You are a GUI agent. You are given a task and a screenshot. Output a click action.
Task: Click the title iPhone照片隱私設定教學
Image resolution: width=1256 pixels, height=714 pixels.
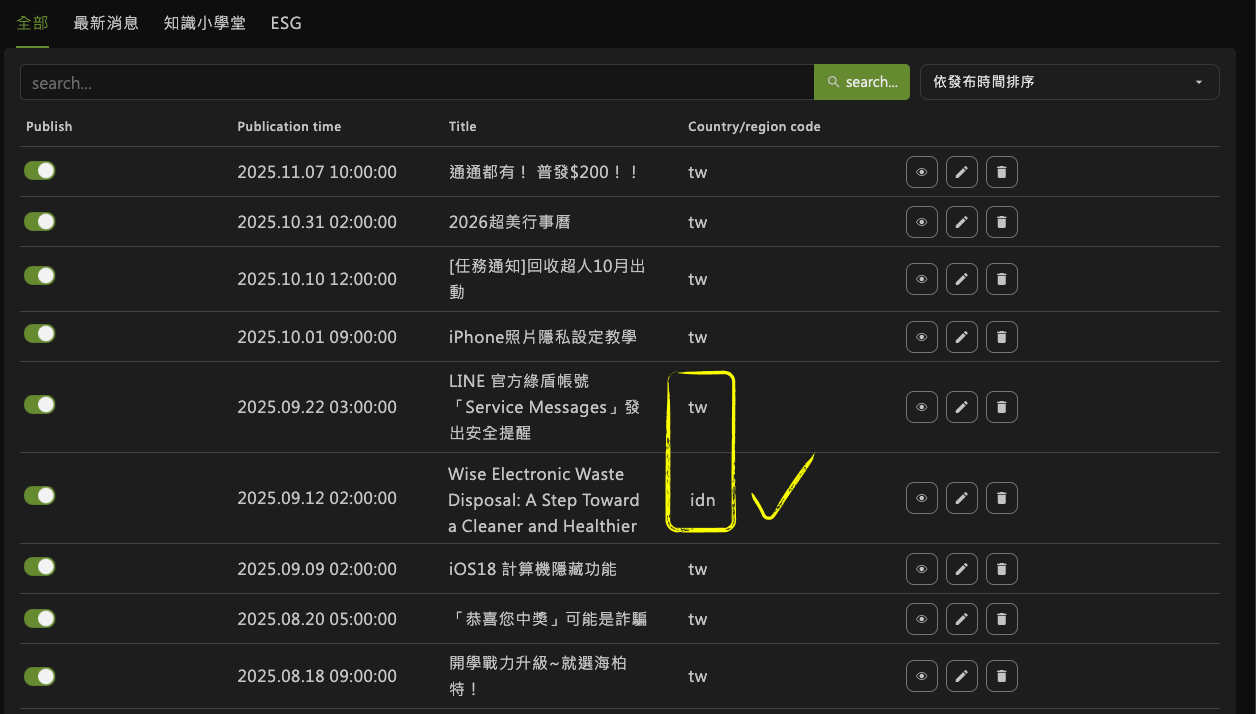point(543,337)
